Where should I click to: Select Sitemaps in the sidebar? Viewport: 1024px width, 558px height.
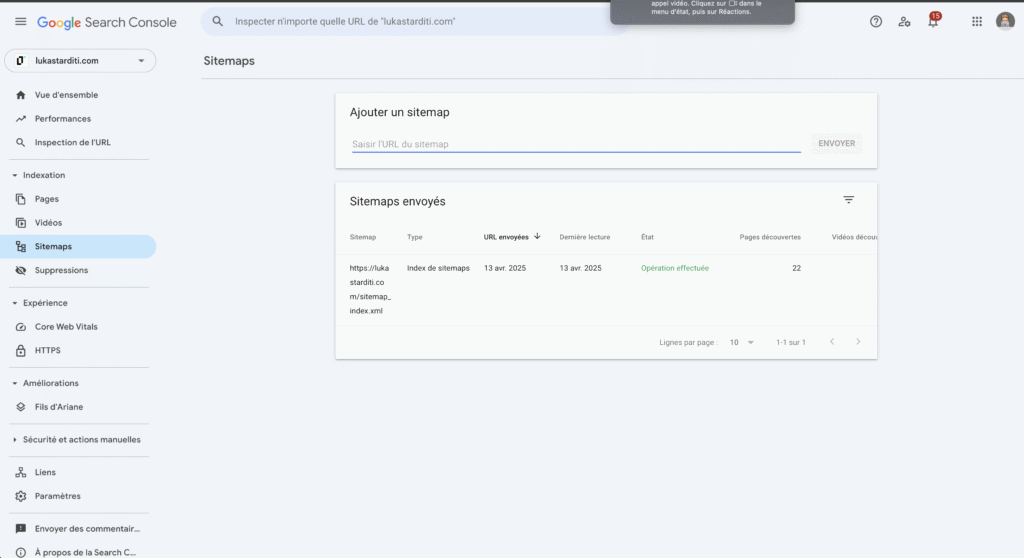coord(78,246)
